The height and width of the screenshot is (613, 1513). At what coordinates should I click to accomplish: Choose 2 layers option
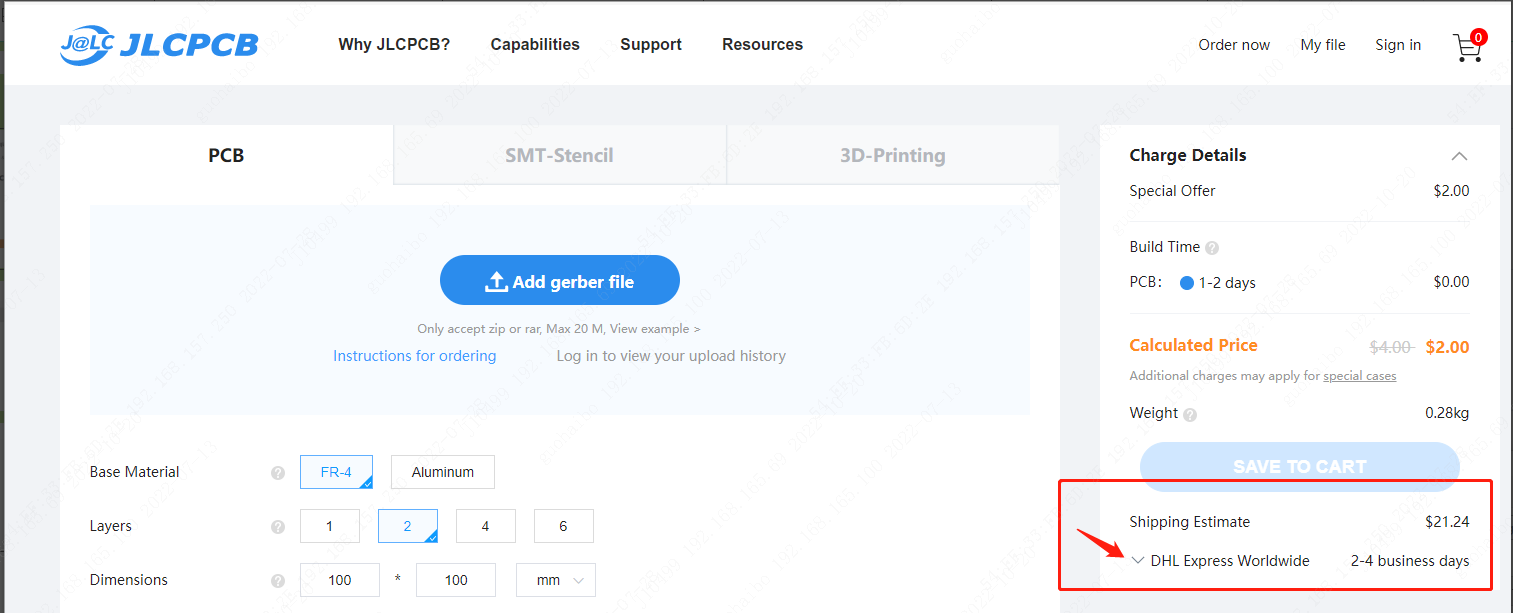408,526
